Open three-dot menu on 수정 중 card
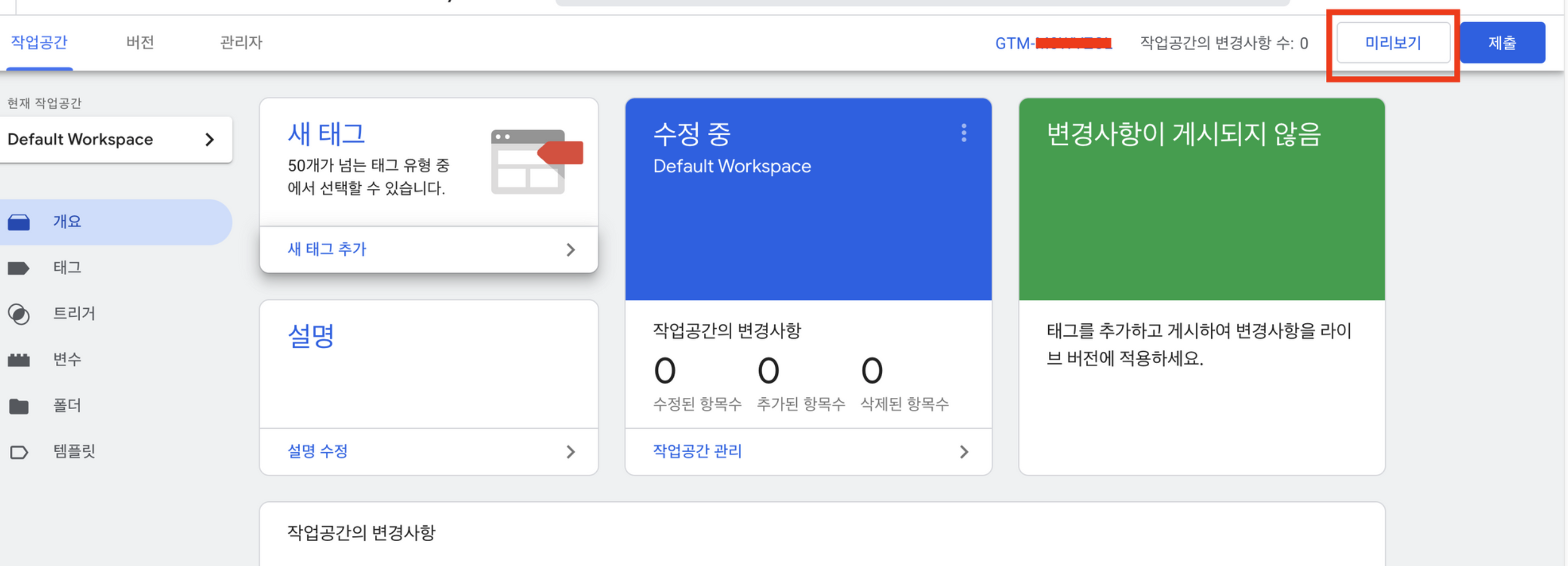 point(963,133)
